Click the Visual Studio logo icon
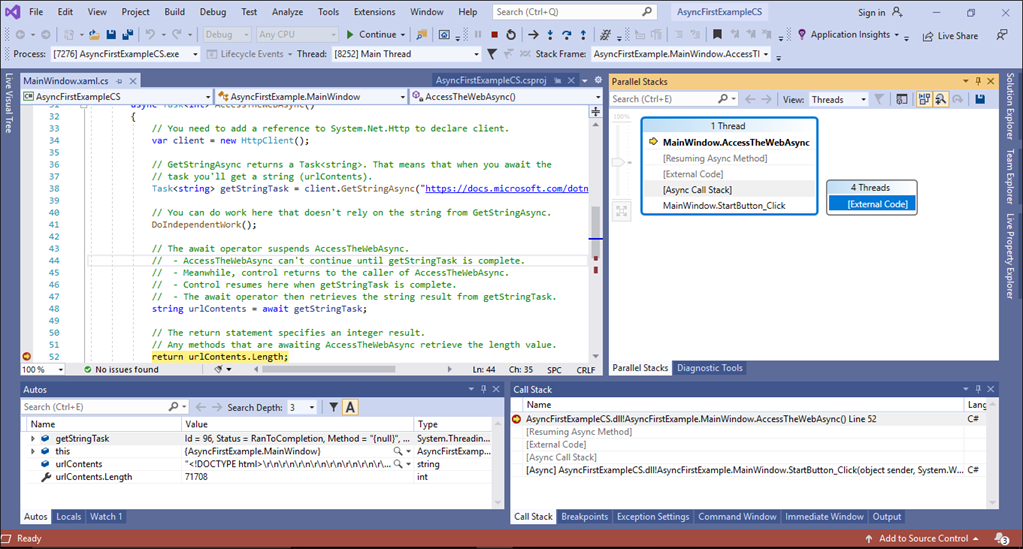The height and width of the screenshot is (549, 1023). (12, 12)
